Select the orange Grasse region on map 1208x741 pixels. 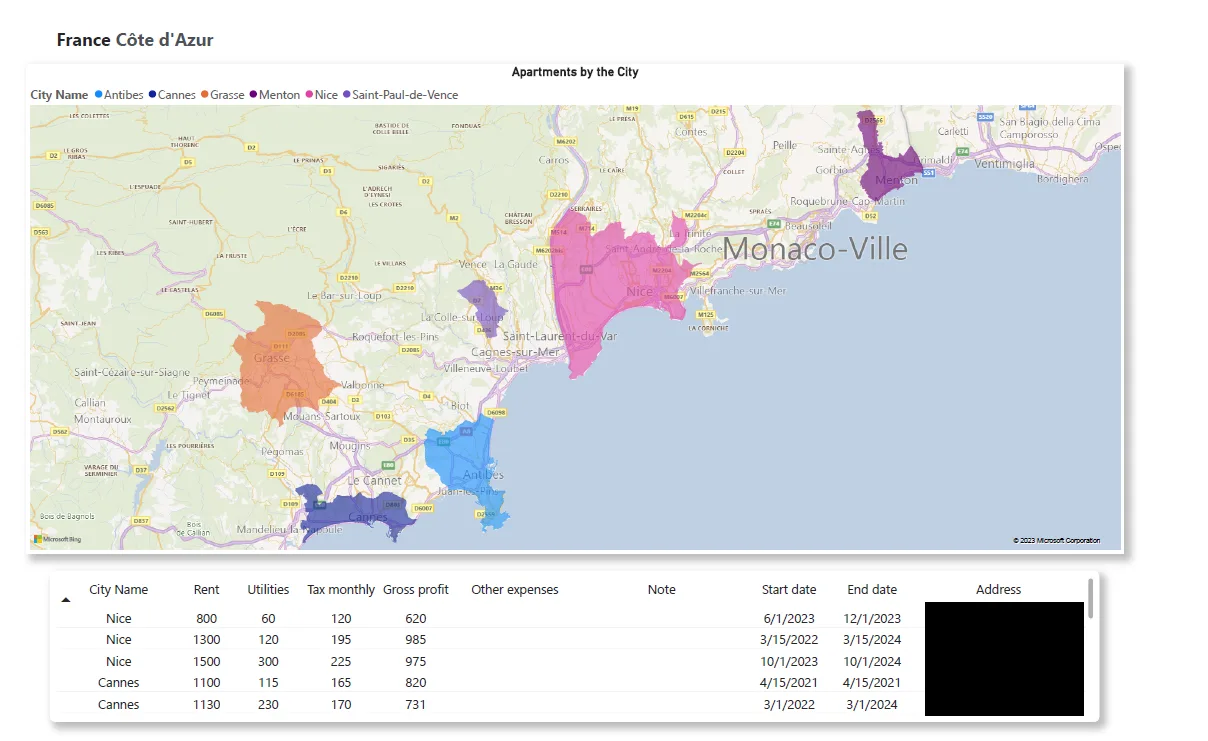pyautogui.click(x=285, y=360)
